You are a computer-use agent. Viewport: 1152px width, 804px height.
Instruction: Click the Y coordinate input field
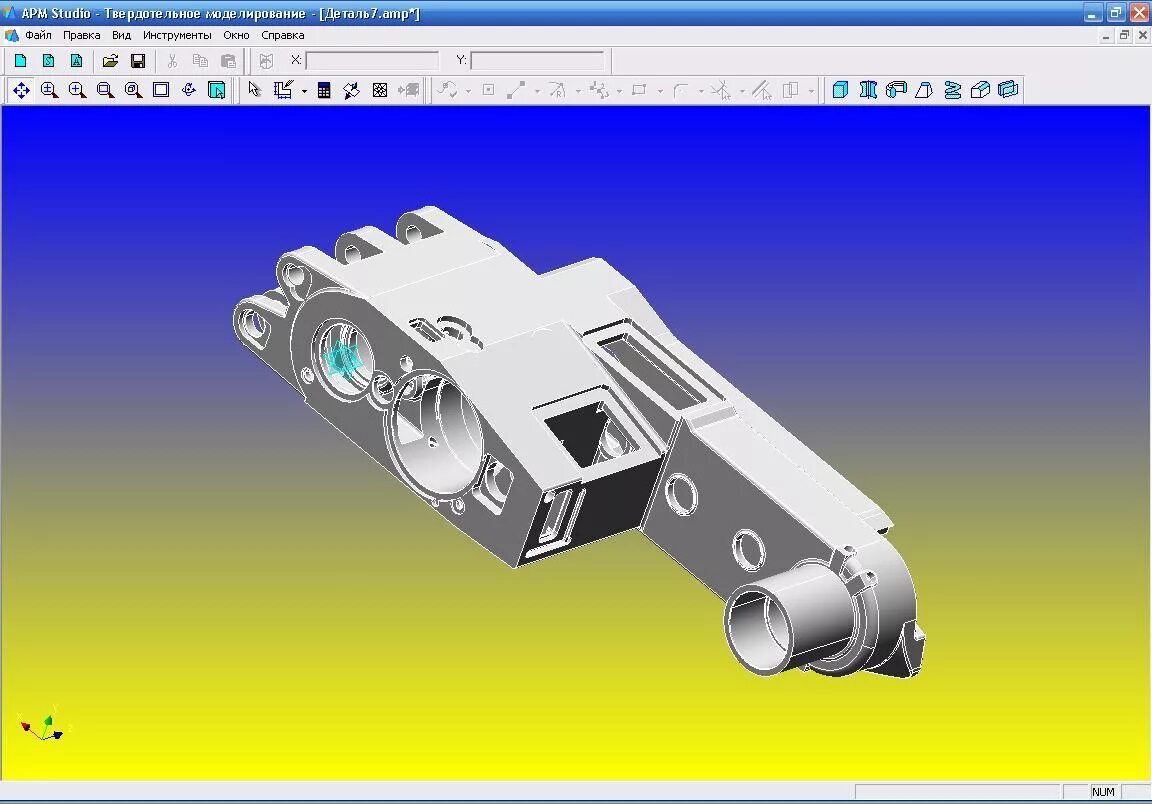[x=537, y=60]
